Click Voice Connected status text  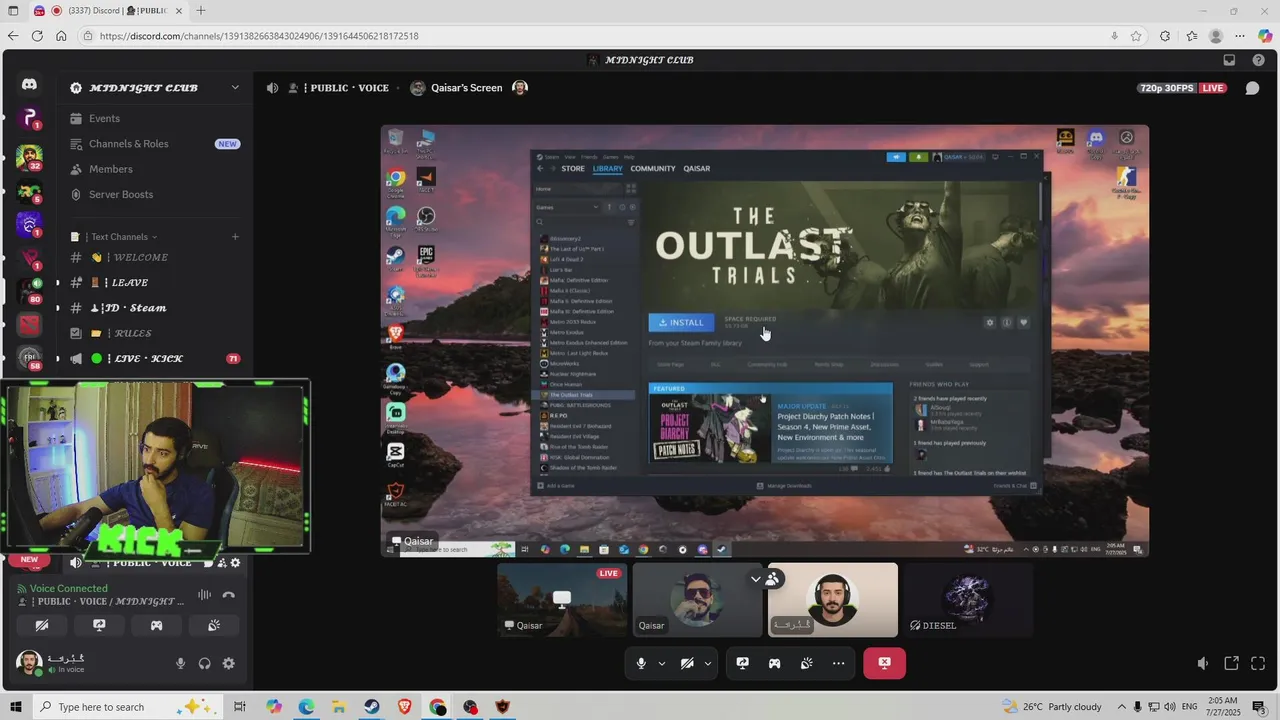(x=68, y=589)
